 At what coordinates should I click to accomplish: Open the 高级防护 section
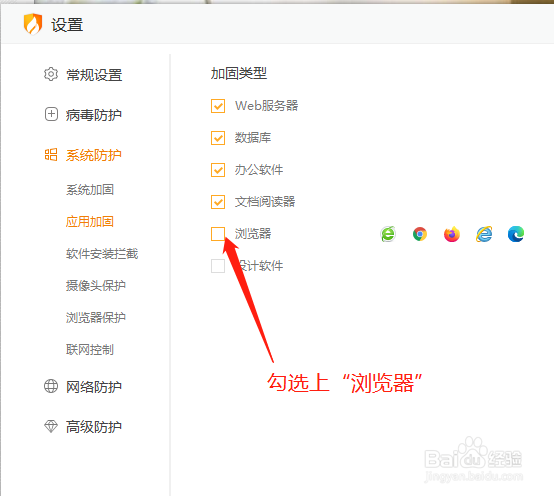point(94,427)
